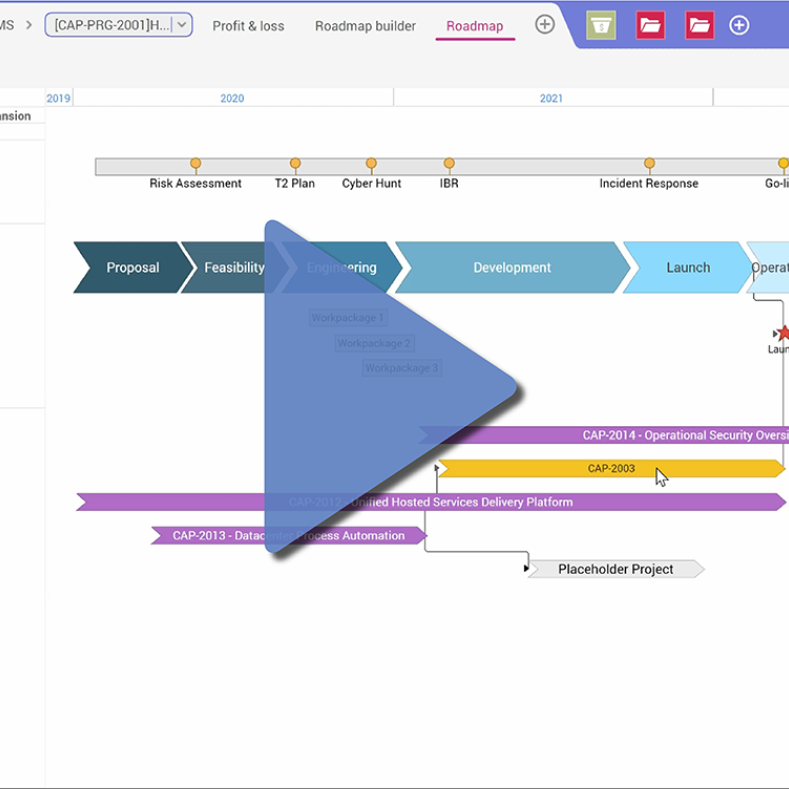Click the Risk Assessment milestone marker
The image size is (789, 789).
[195, 164]
